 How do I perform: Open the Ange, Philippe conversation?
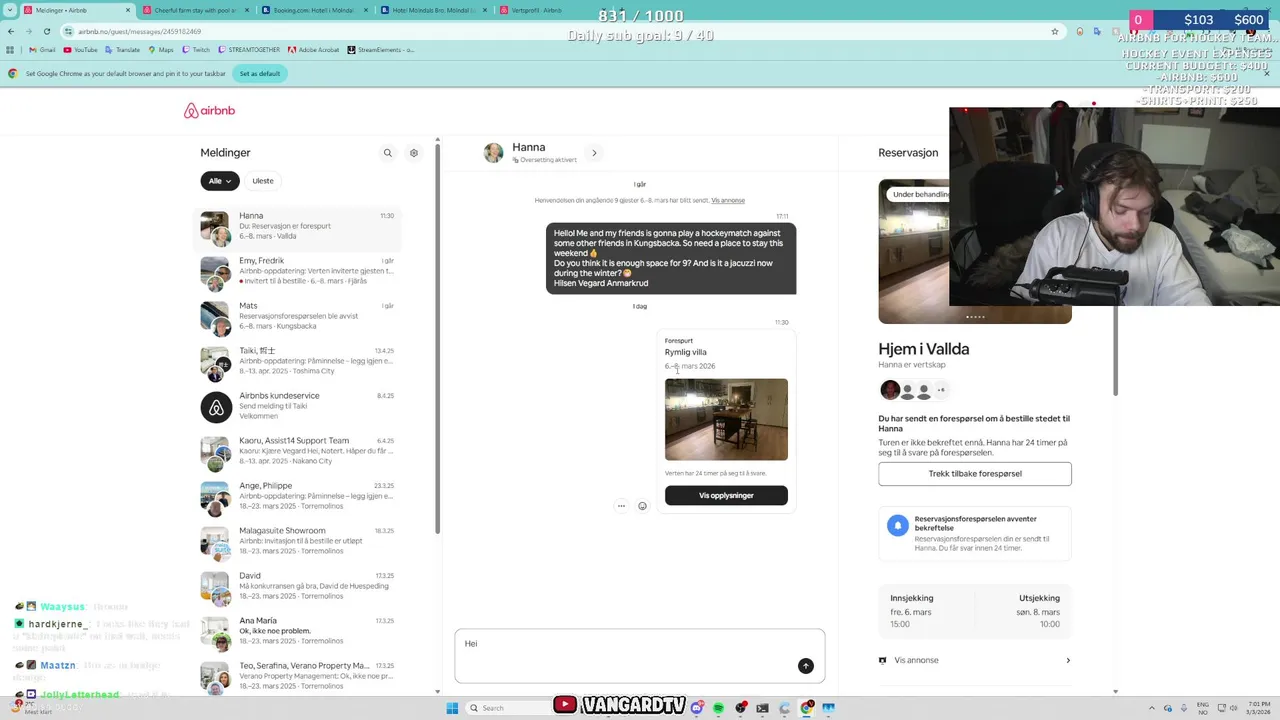pos(297,497)
